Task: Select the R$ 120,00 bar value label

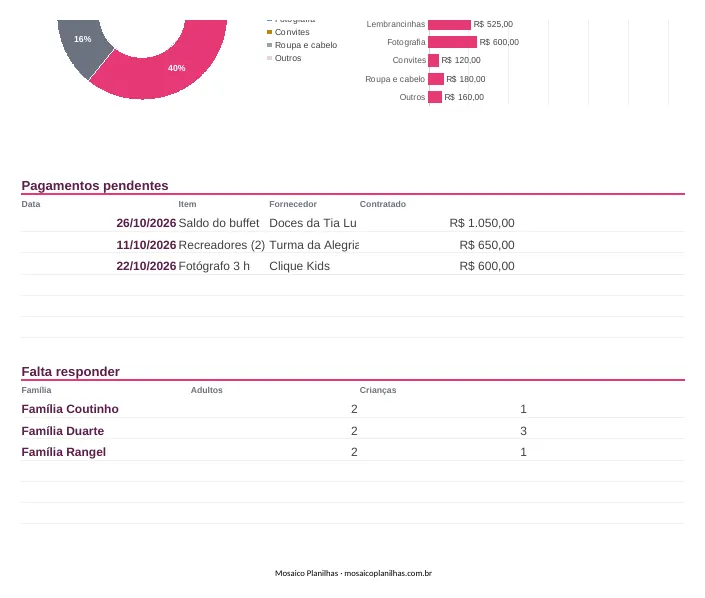Action: click(461, 60)
